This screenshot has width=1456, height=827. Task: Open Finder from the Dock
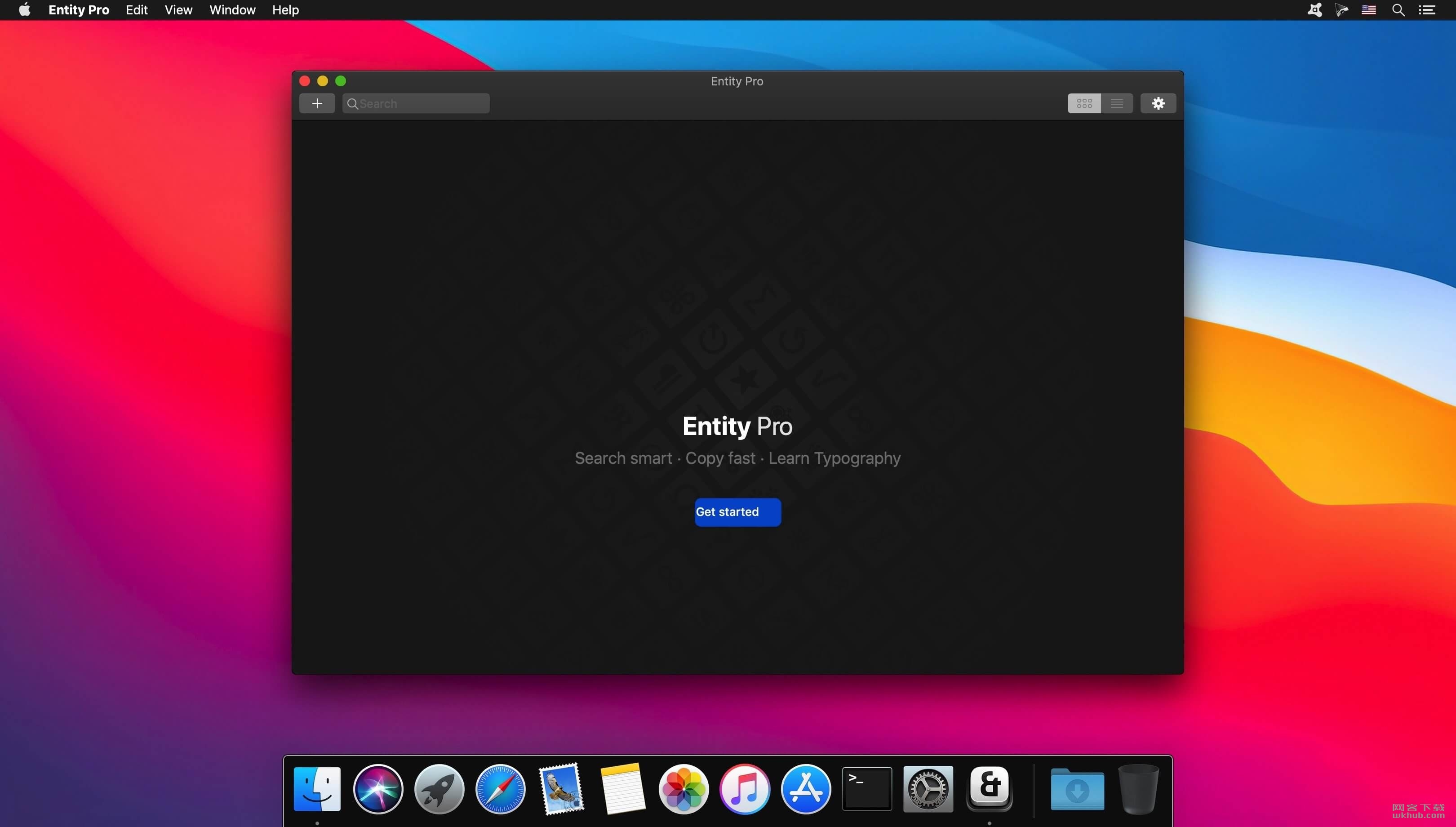click(317, 788)
